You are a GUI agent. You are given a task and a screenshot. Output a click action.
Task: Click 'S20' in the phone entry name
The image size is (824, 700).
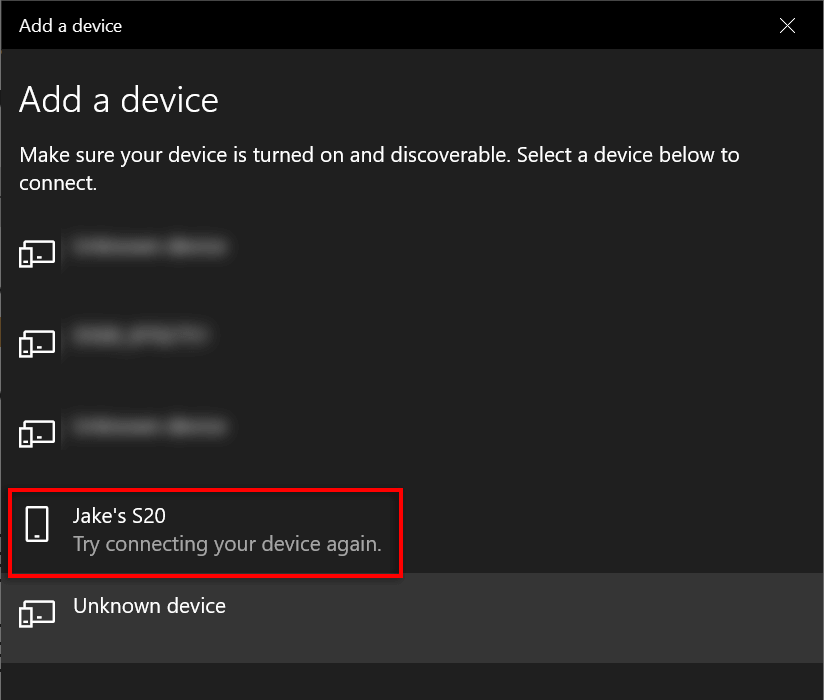(x=149, y=516)
